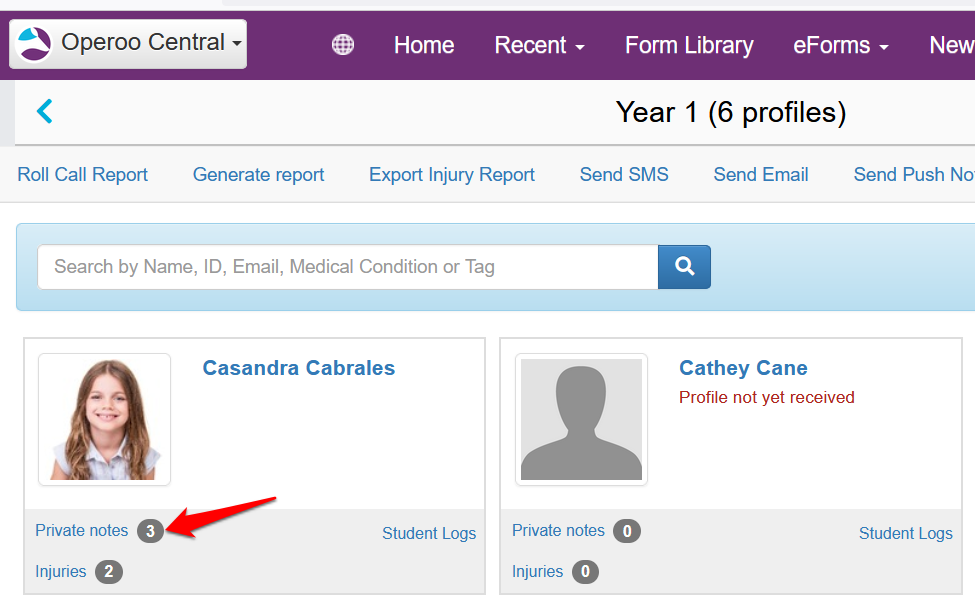Expand the Recent menu
Image resolution: width=975 pixels, height=606 pixels.
[539, 45]
